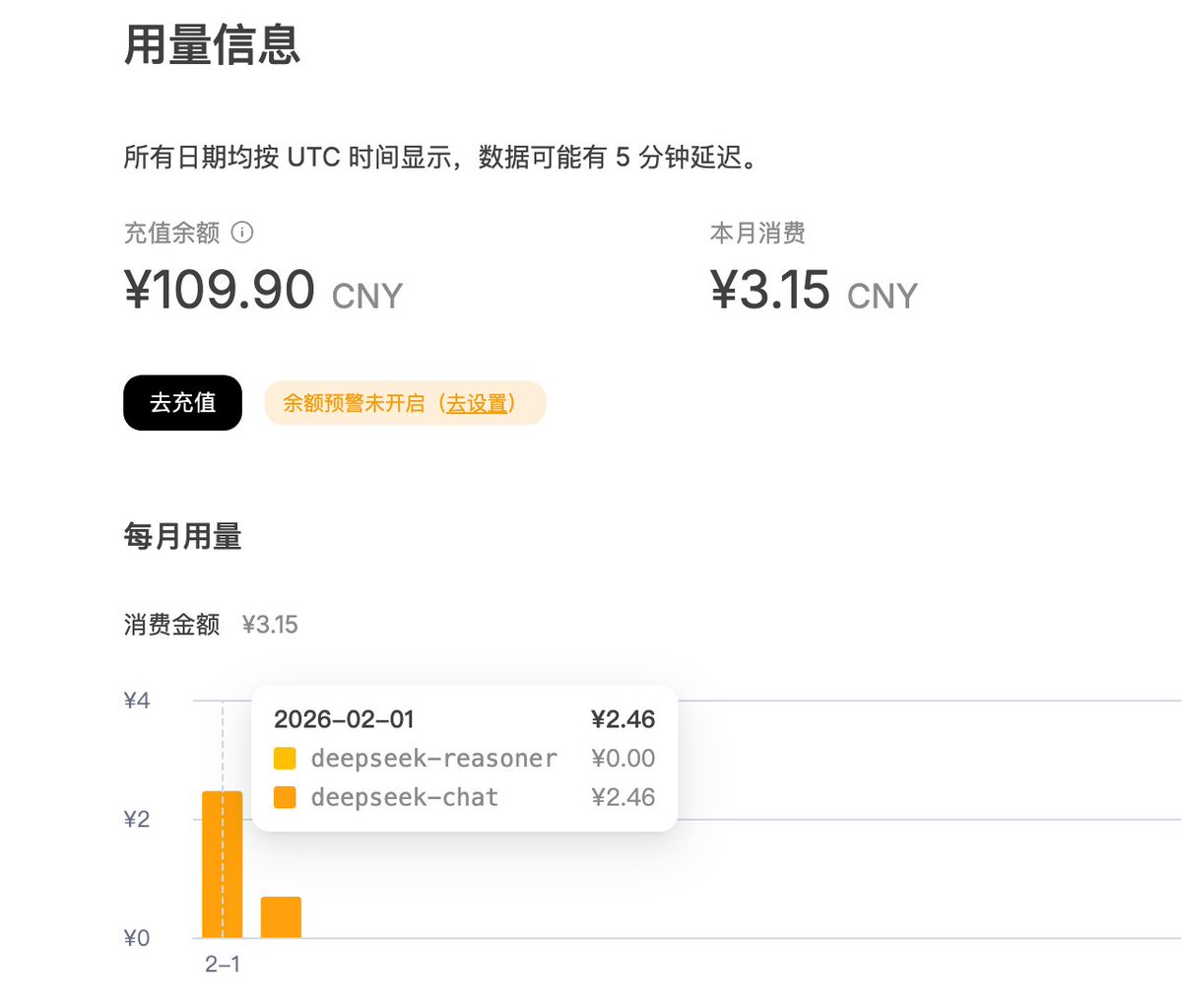Click the 用量信息 page heading

212,45
